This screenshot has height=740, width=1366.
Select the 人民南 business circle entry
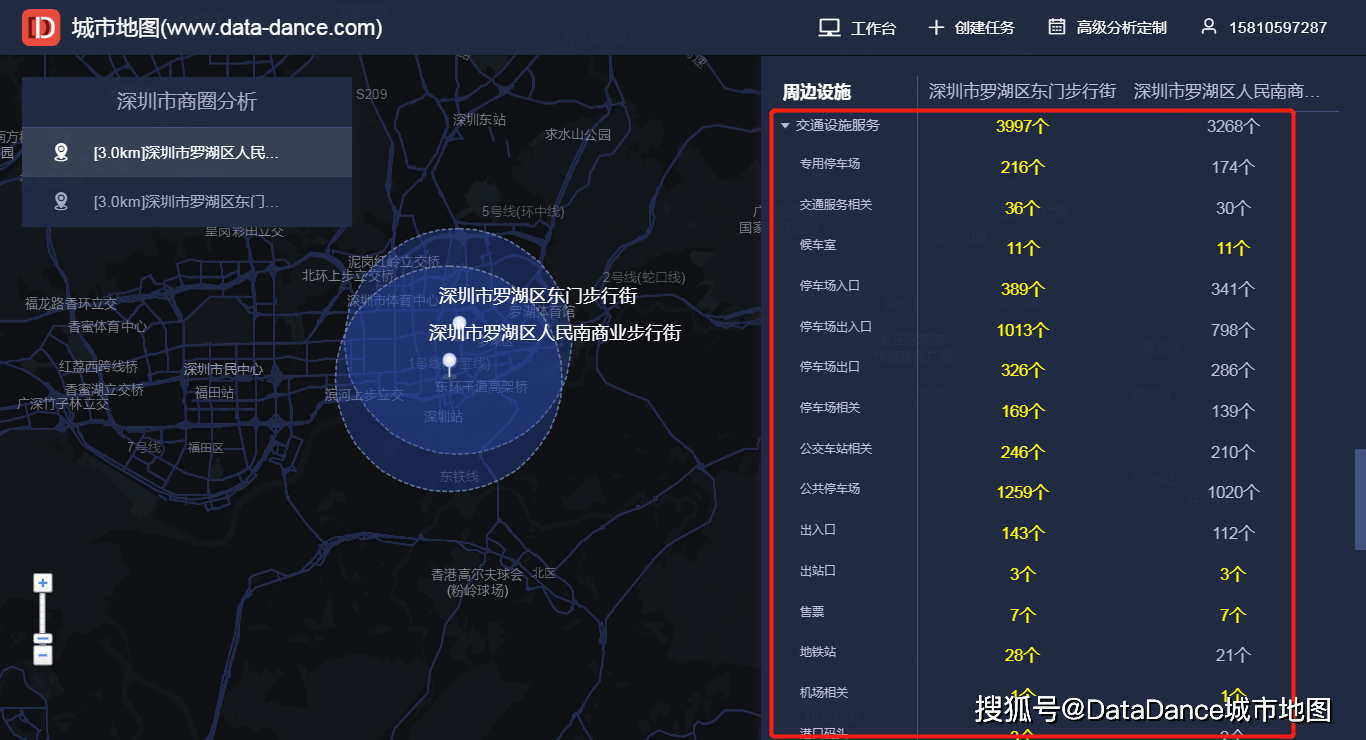pyautogui.click(x=187, y=152)
